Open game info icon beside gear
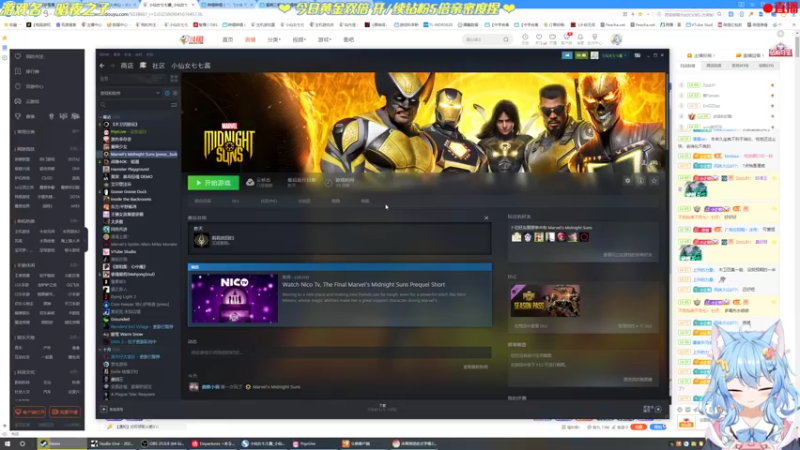 click(641, 181)
